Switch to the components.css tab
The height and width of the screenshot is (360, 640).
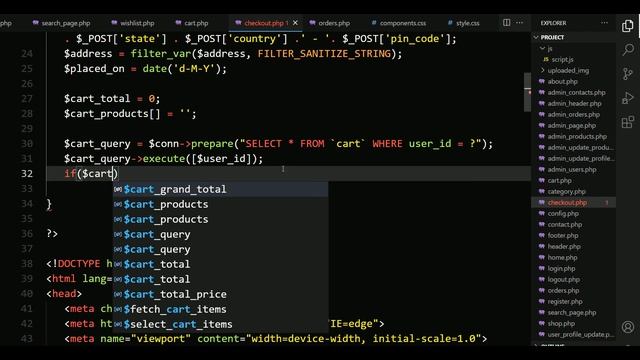click(x=399, y=23)
